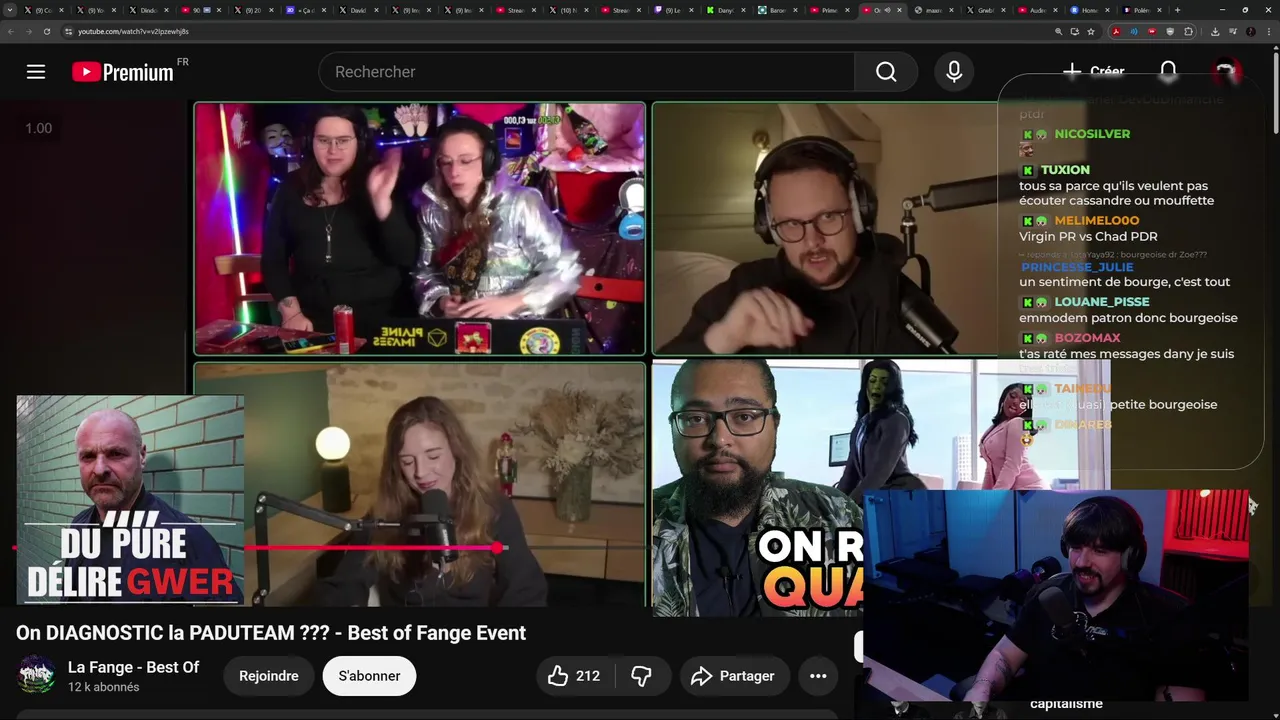Screen dimensions: 1280x720
Task: Click the Rejoindre button
Action: (269, 676)
